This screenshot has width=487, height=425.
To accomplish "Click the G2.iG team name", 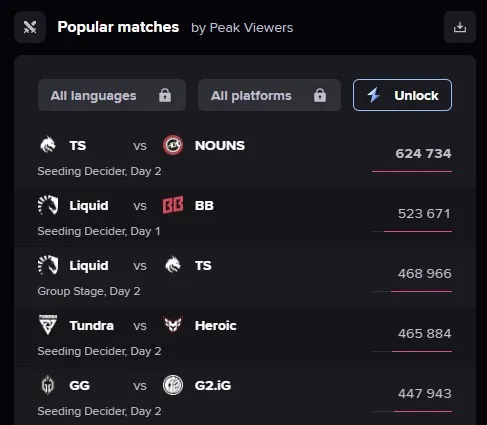I will [213, 385].
